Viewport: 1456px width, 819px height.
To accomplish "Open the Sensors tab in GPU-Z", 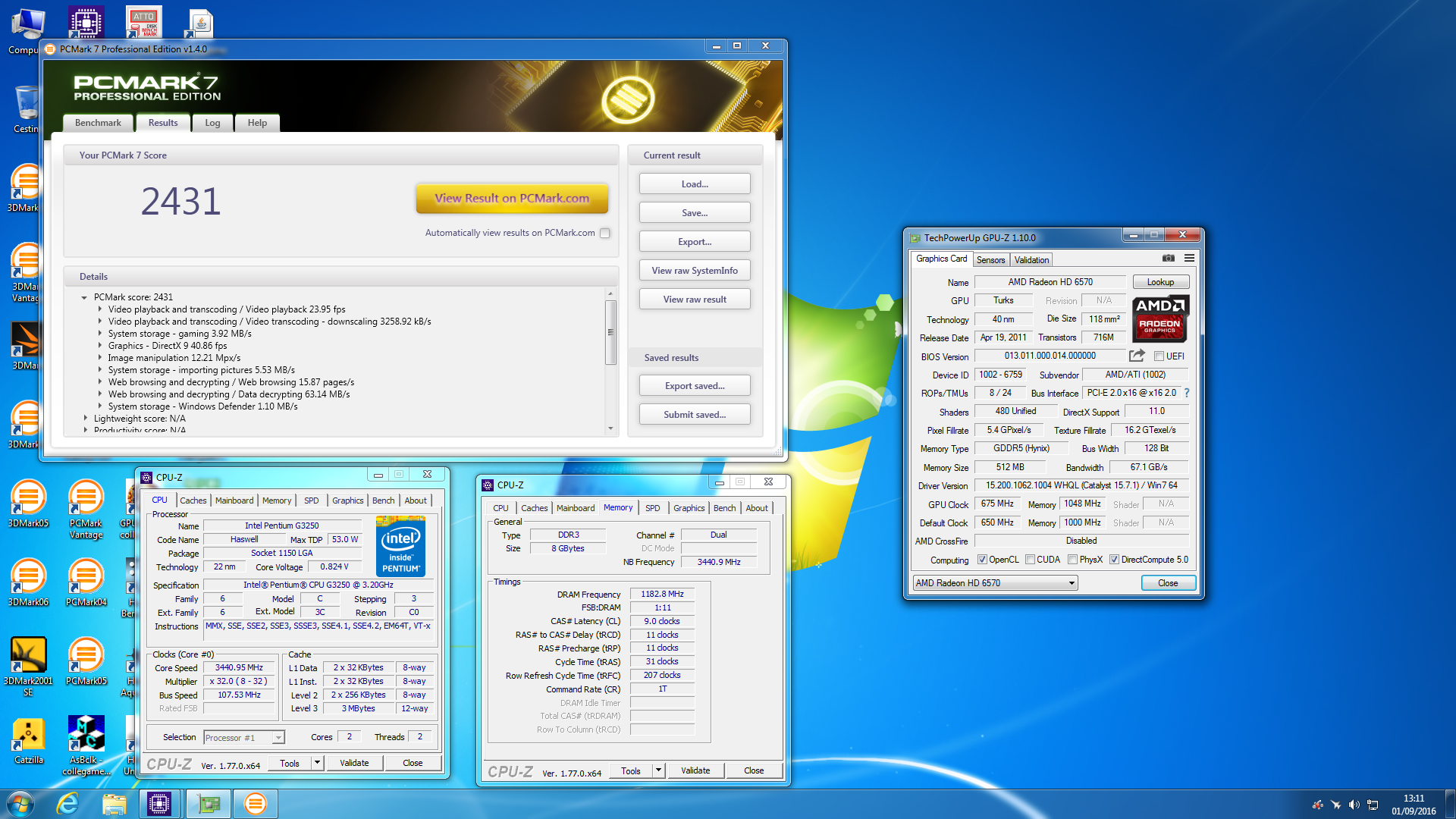I will pyautogui.click(x=990, y=260).
